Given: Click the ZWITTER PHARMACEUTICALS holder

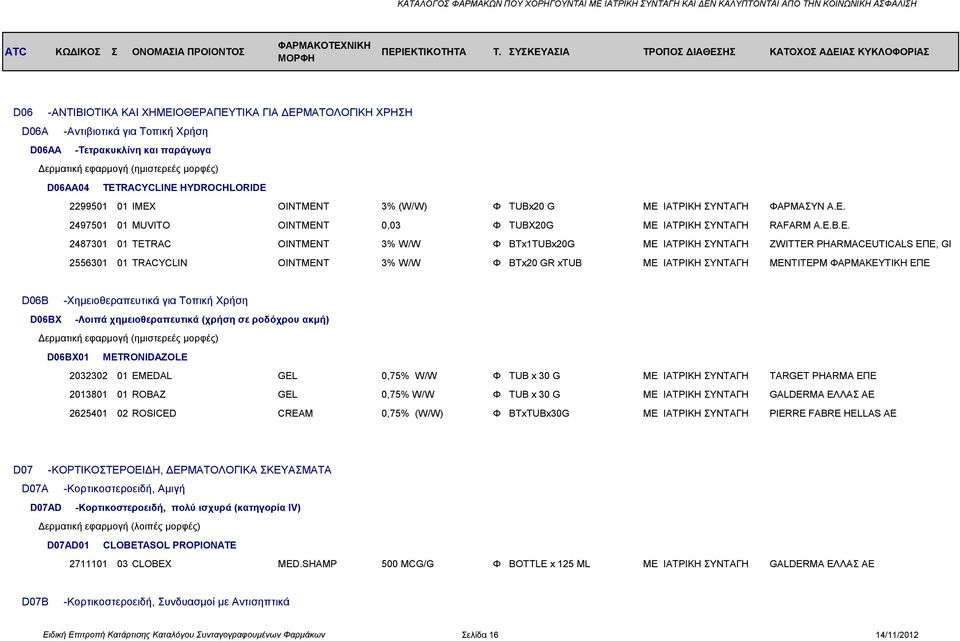Looking at the screenshot, I should click(x=860, y=244).
